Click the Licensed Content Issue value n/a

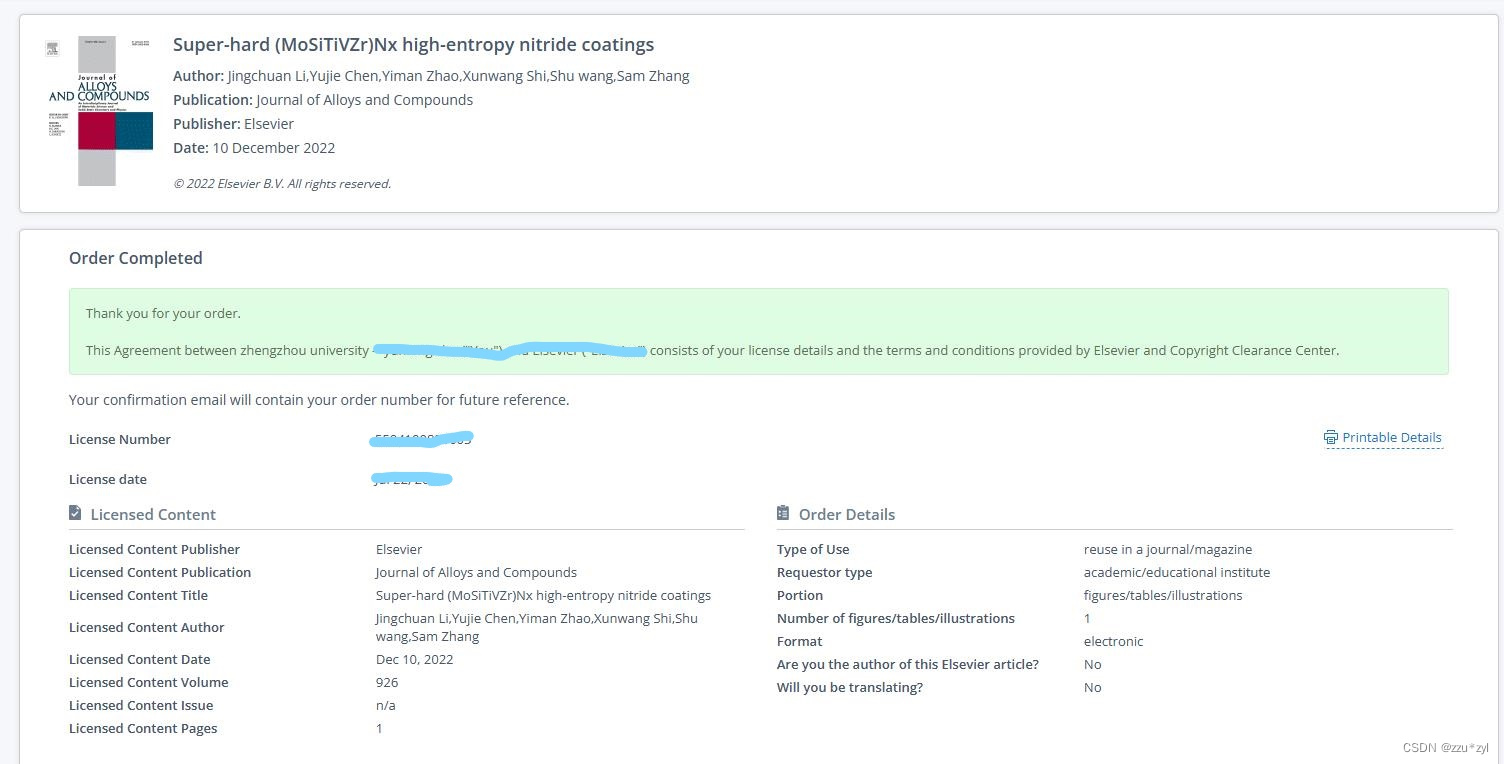click(386, 705)
